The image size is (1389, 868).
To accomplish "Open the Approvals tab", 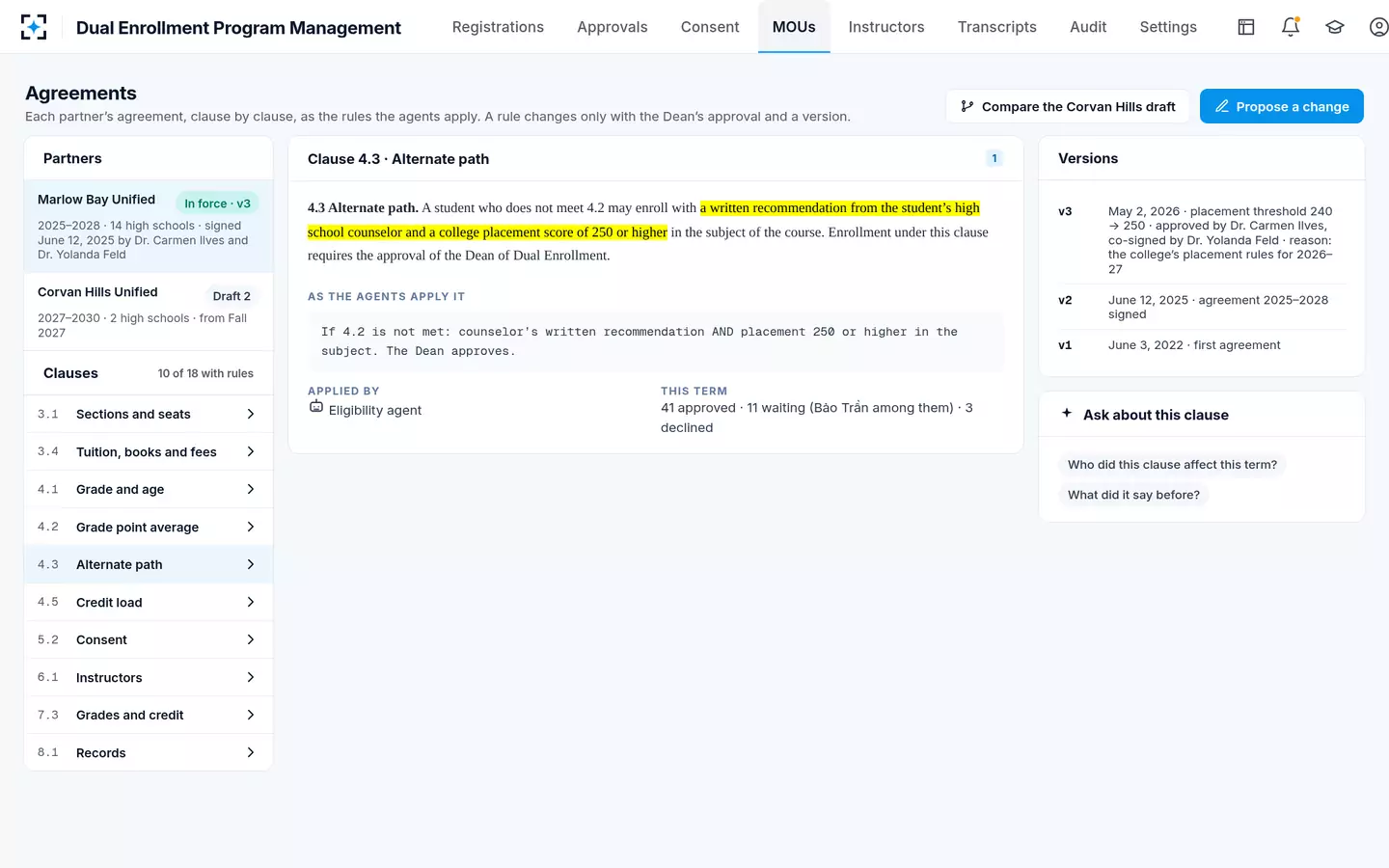I will click(613, 27).
